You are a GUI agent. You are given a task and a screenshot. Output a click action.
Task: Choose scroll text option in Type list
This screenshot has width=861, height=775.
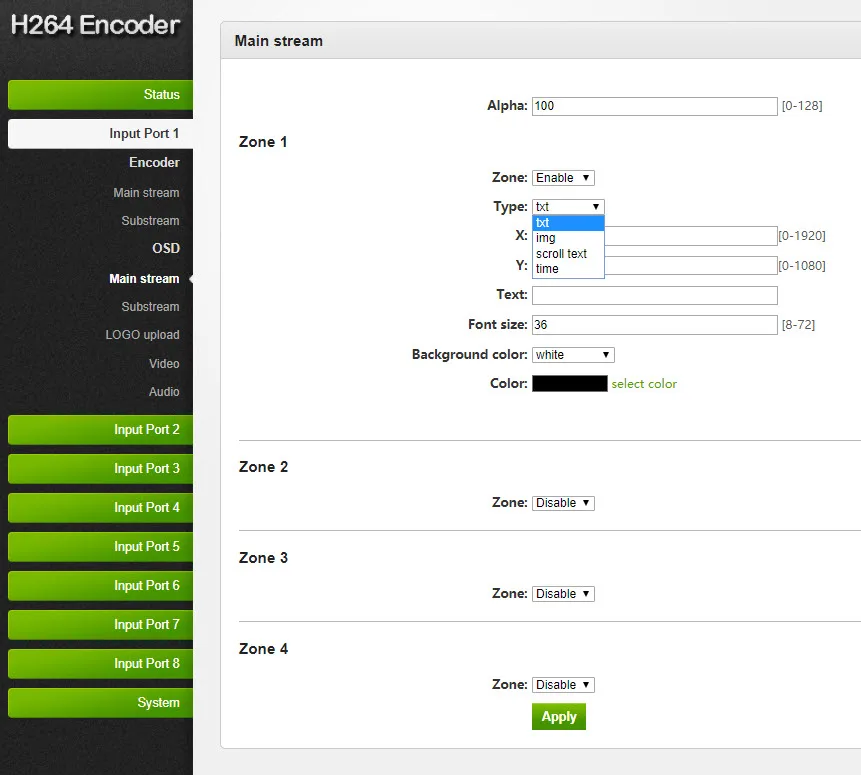568,253
